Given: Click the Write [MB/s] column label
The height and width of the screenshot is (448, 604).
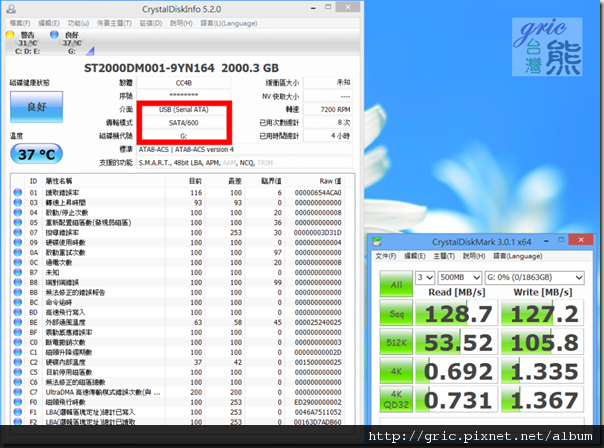Looking at the screenshot, I should pyautogui.click(x=542, y=292).
